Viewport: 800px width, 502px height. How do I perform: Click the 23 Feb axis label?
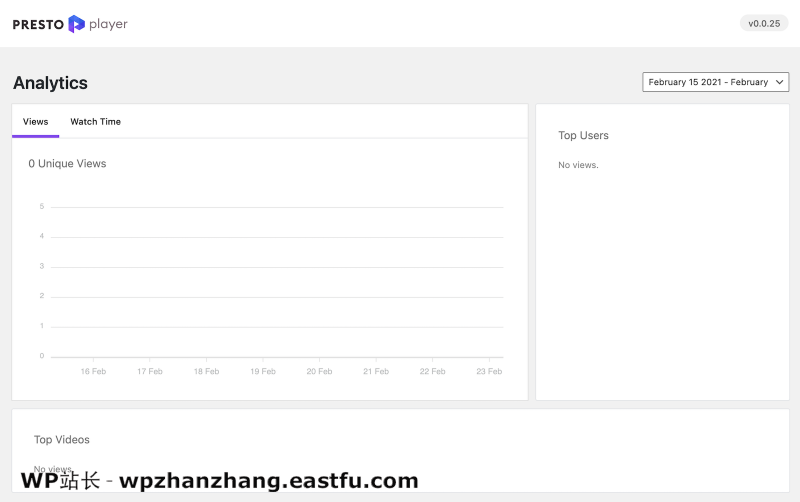pyautogui.click(x=489, y=371)
